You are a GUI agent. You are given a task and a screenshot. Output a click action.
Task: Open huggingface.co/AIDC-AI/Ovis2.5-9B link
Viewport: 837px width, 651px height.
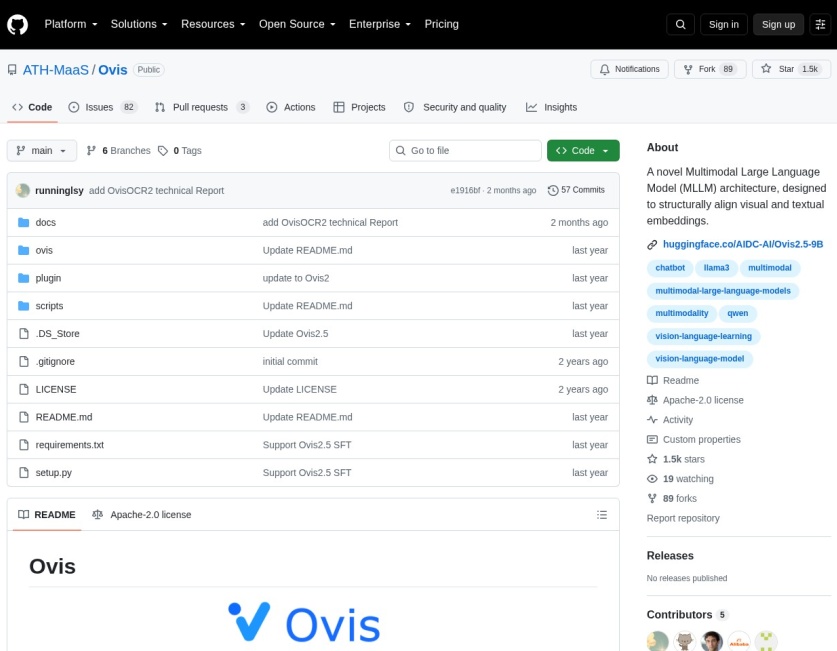[x=743, y=244]
